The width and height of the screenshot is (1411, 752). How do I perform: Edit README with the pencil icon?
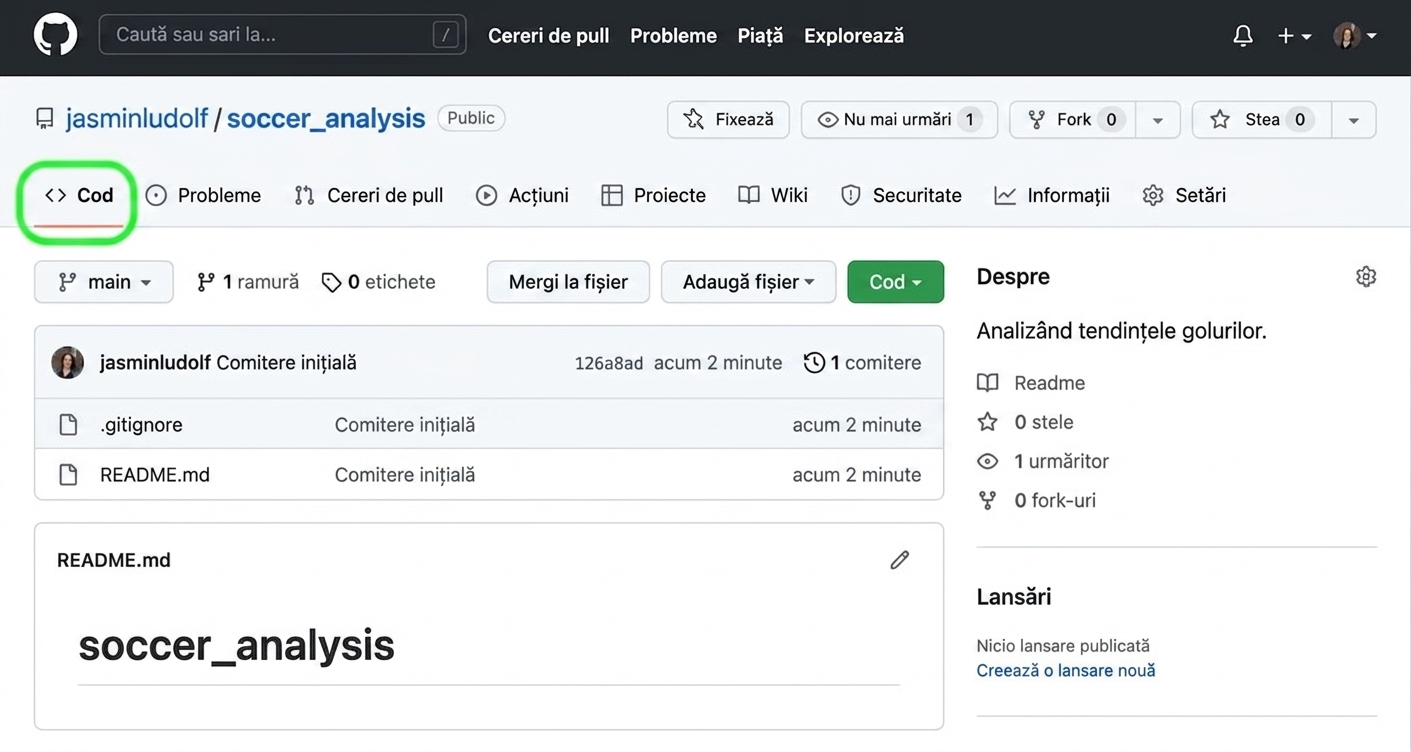click(900, 560)
